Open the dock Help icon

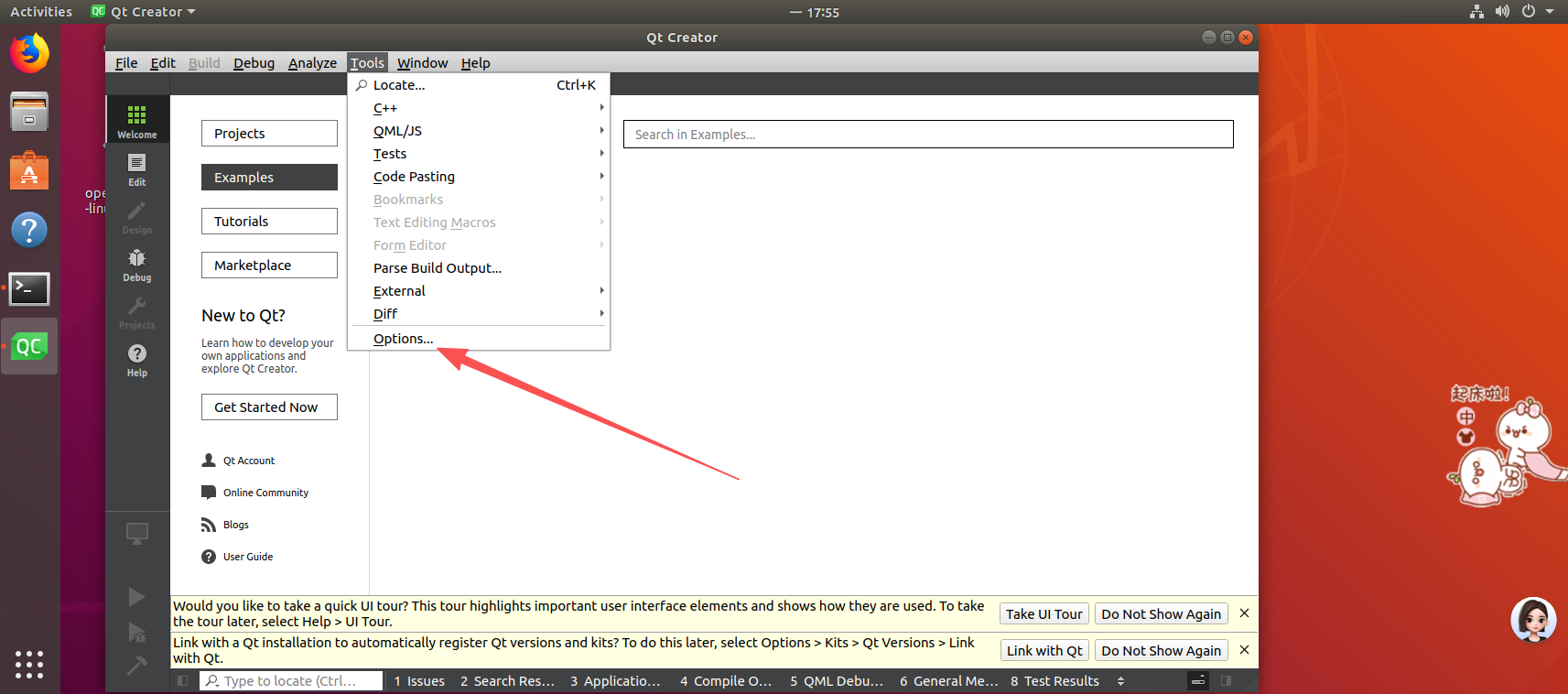click(29, 230)
